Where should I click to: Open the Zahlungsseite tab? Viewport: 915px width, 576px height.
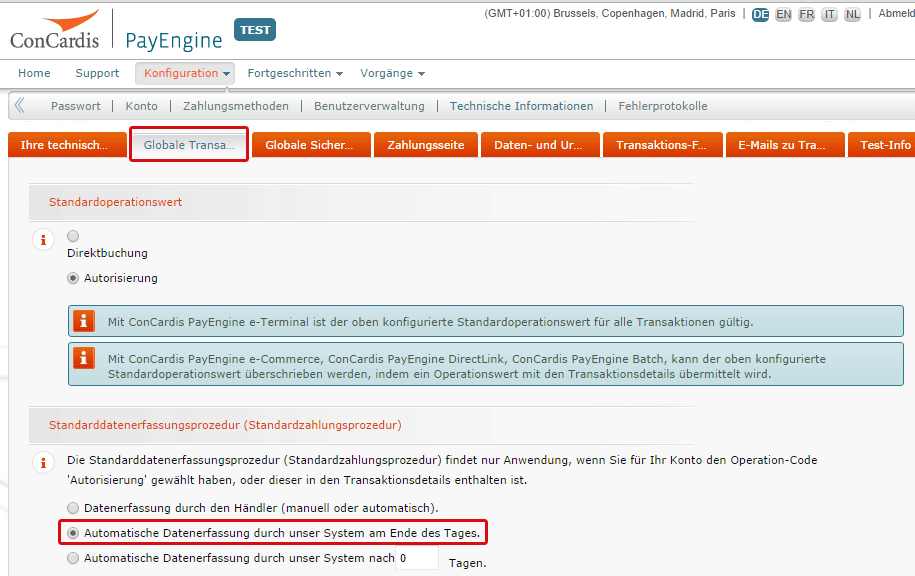426,145
